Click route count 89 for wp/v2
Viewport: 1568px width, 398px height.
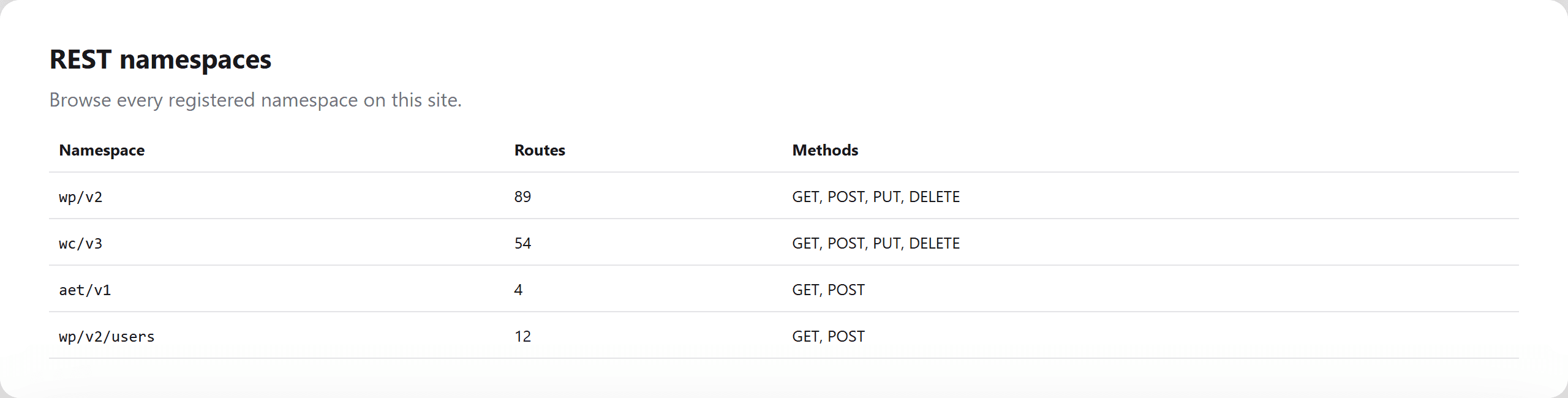click(x=522, y=197)
